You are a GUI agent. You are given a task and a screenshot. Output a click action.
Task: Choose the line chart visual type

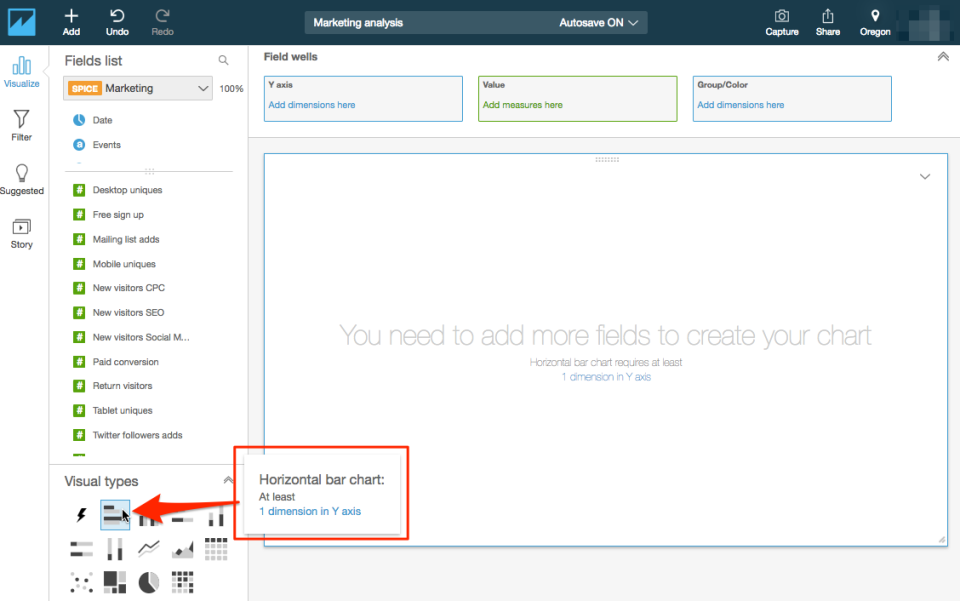148,548
